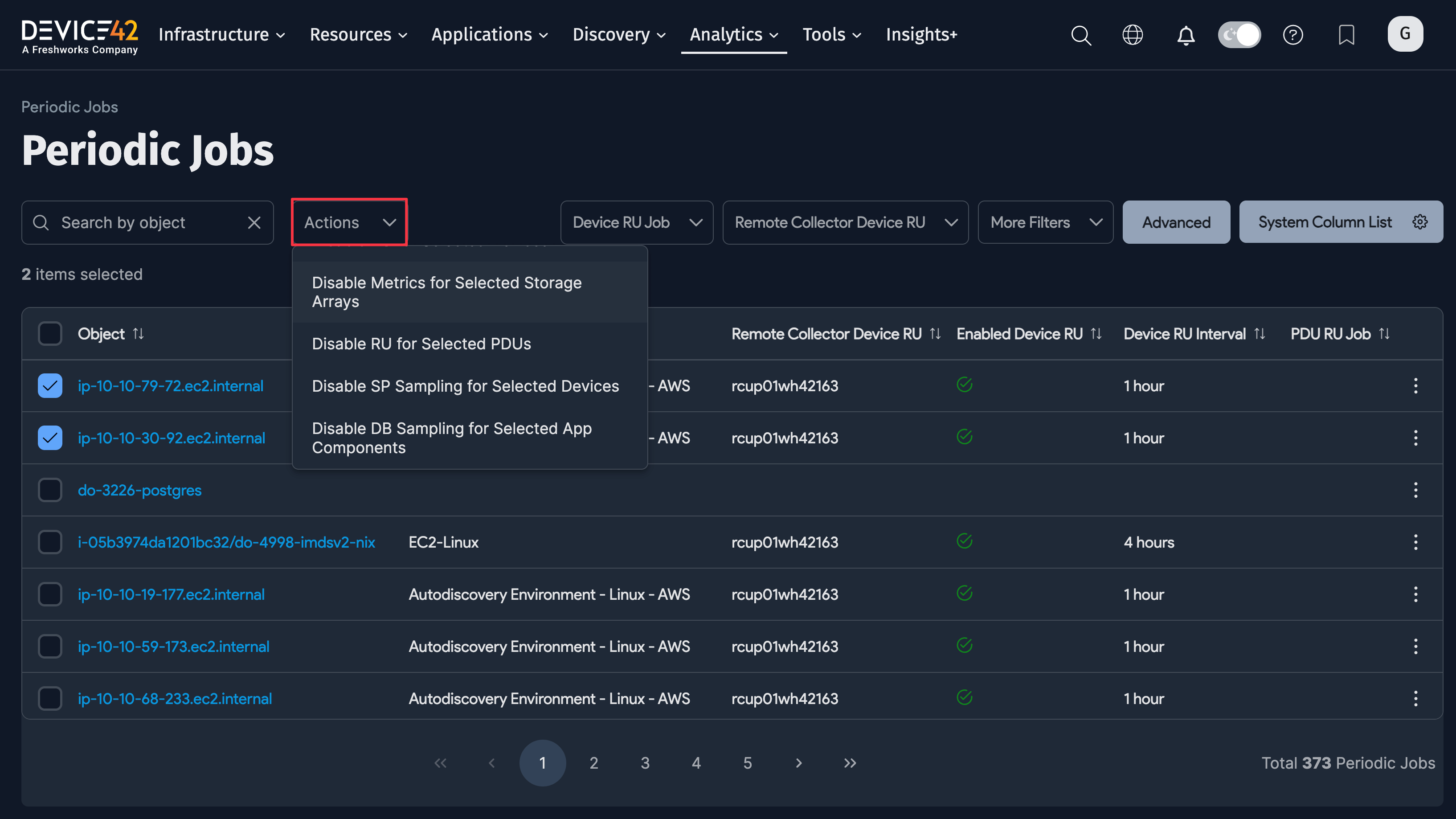Viewport: 1456px width, 819px height.
Task: Open the More Filters dropdown
Action: 1045,223
